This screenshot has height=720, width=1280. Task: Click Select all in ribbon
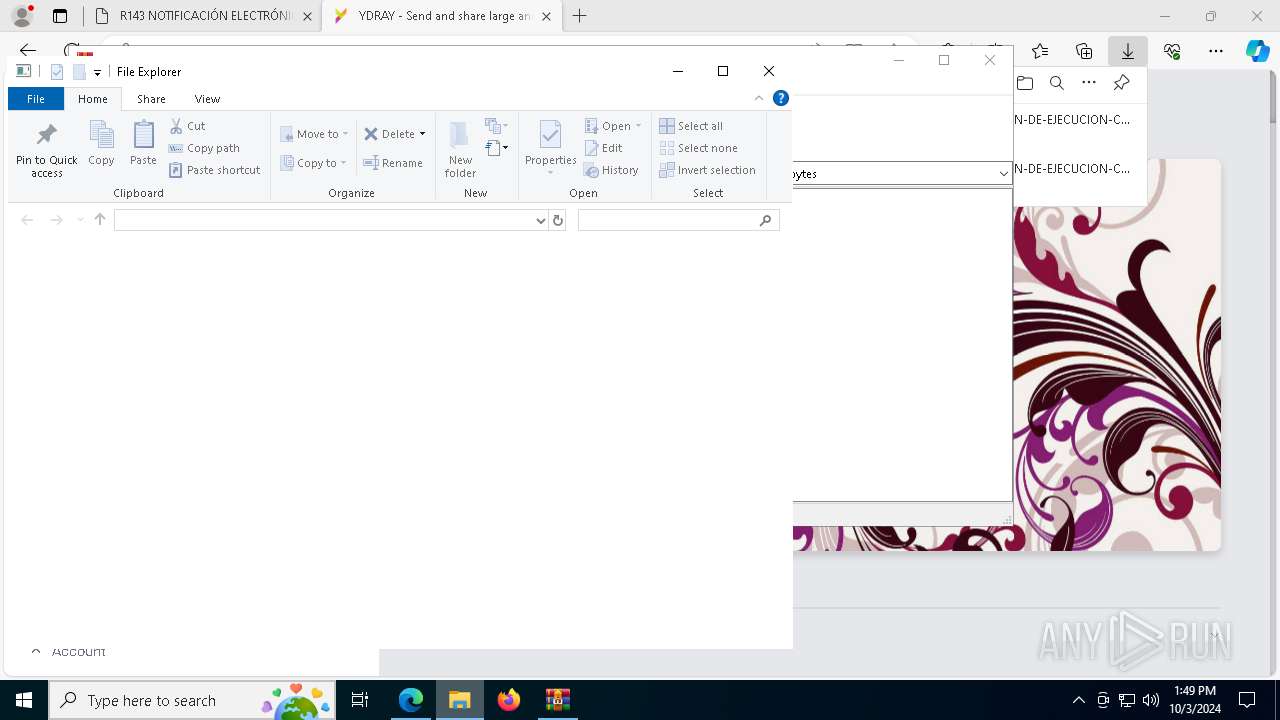click(691, 126)
